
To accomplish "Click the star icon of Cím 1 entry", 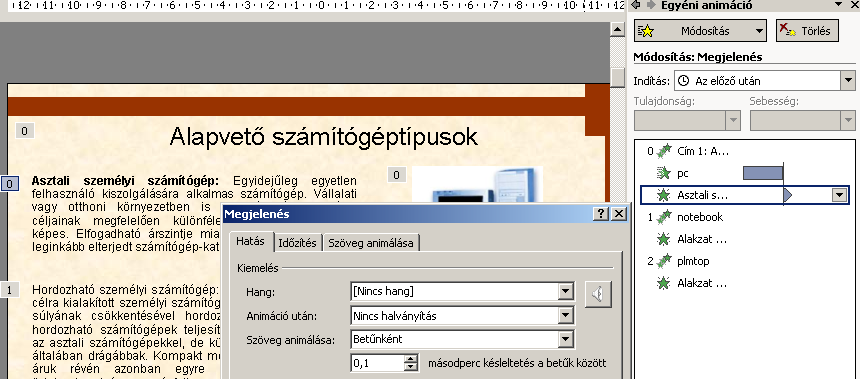I will point(664,151).
